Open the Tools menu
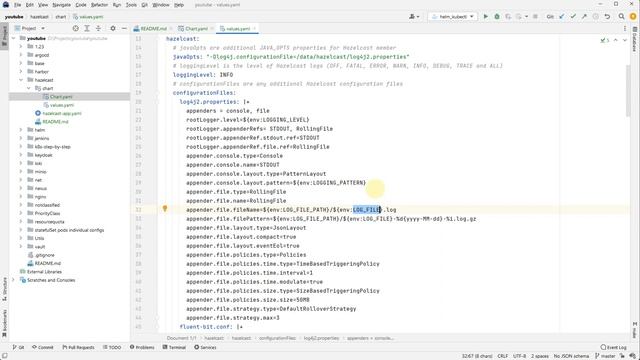The width and height of the screenshot is (640, 360). tap(131, 5)
